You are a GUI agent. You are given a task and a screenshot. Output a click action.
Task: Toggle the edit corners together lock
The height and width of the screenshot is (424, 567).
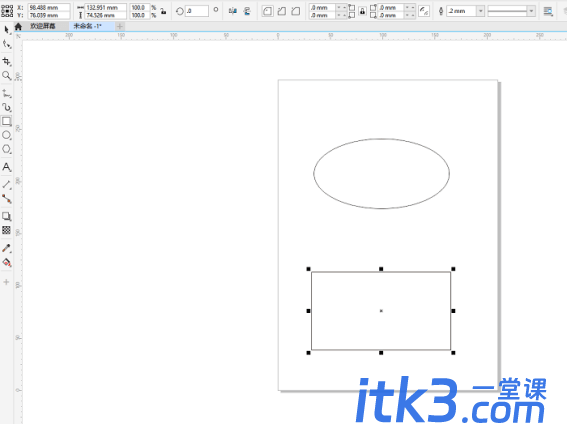[362, 11]
